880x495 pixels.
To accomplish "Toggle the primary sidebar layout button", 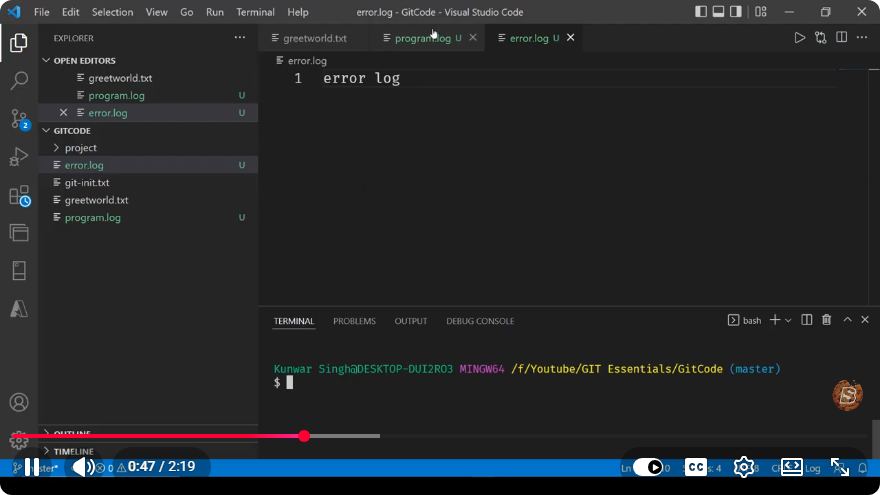I will [700, 12].
